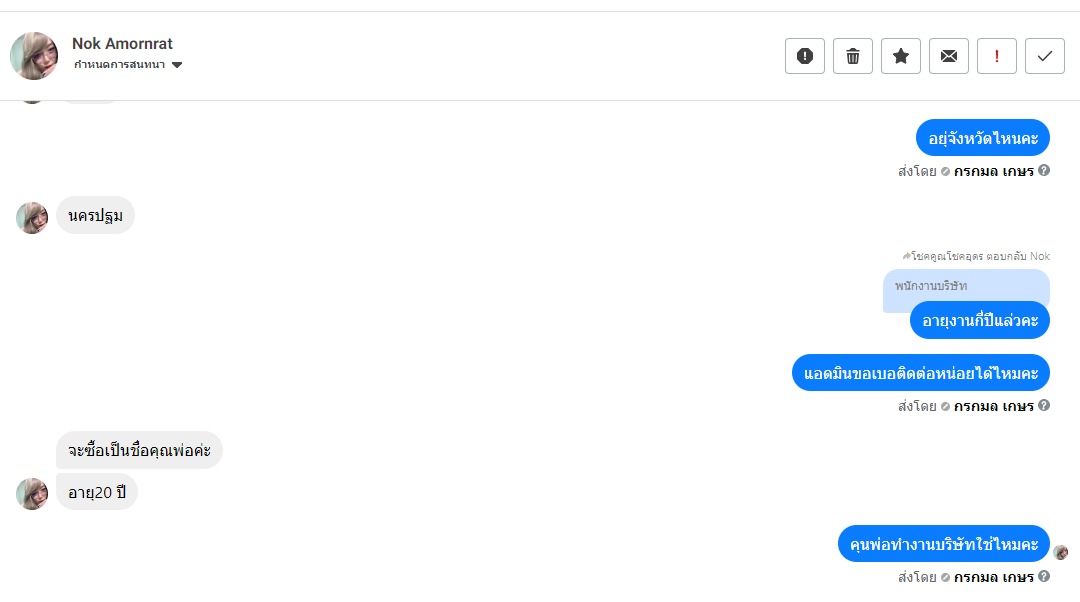Image resolution: width=1080 pixels, height=602 pixels.
Task: Flag conversation with red exclamation icon
Action: 997,56
